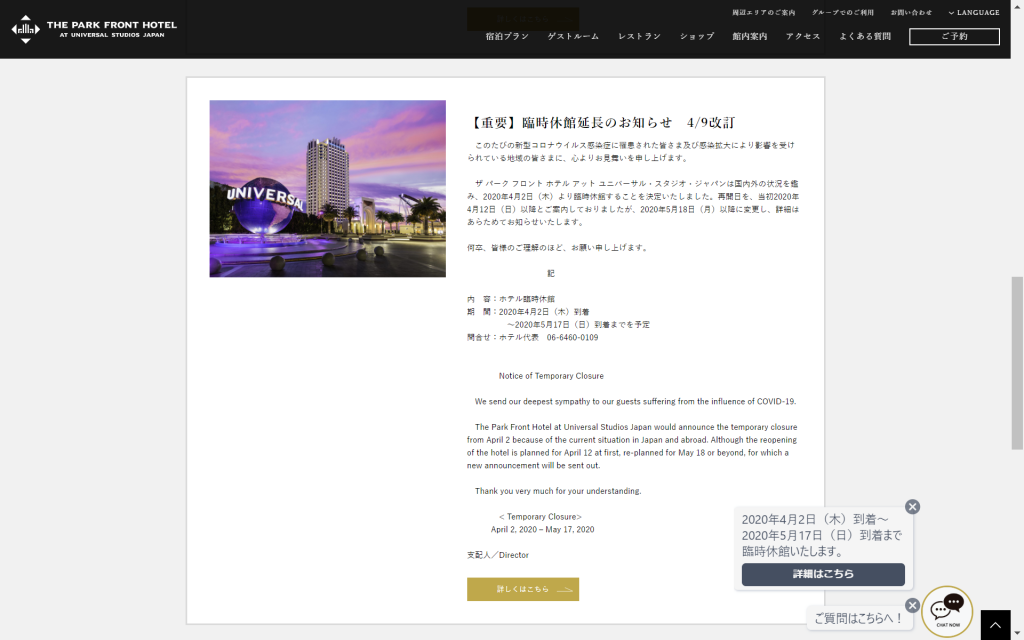Click the dark 詳細はこちら popup button

823,574
